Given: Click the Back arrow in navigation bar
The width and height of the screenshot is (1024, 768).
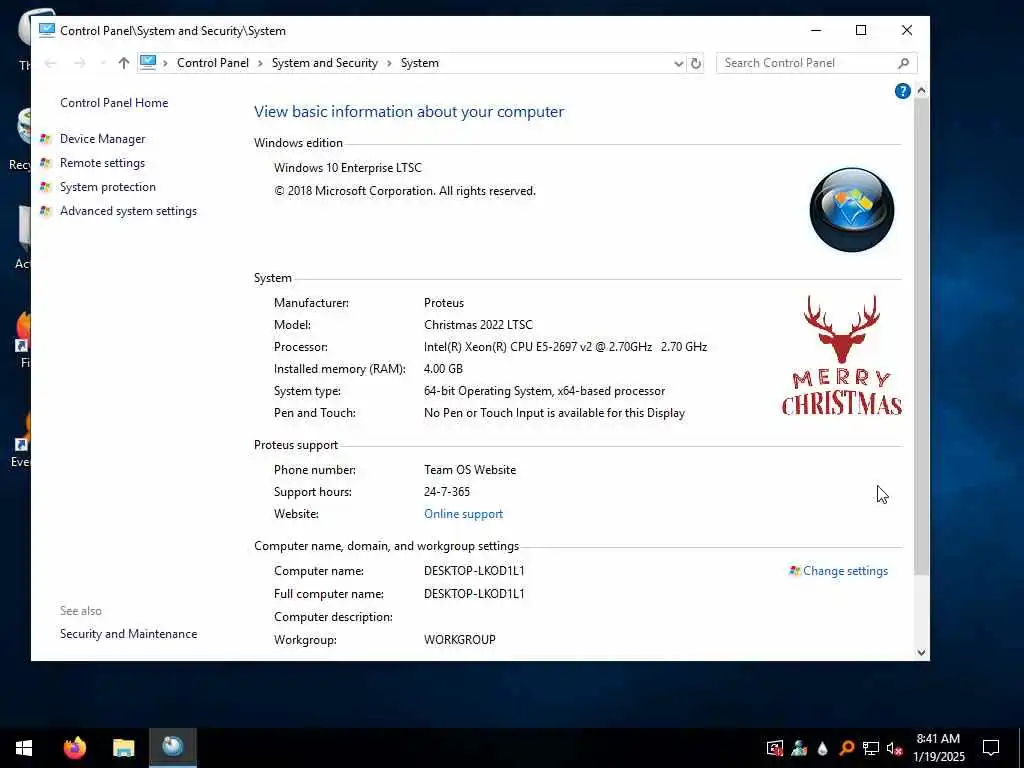Looking at the screenshot, I should click(x=50, y=63).
